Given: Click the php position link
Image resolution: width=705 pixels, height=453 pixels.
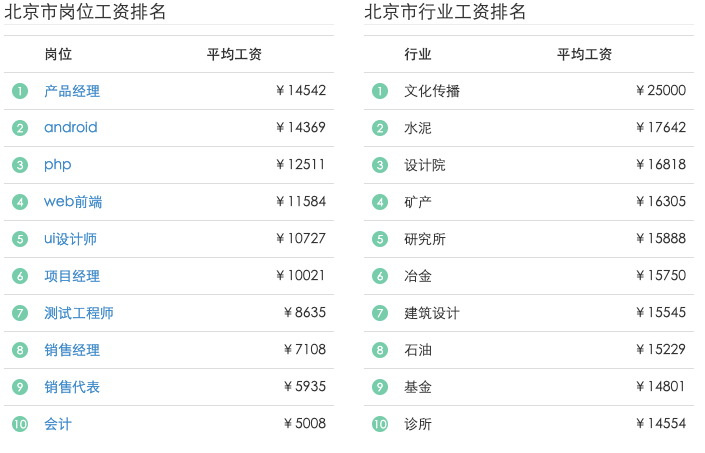Looking at the screenshot, I should pyautogui.click(x=58, y=165).
